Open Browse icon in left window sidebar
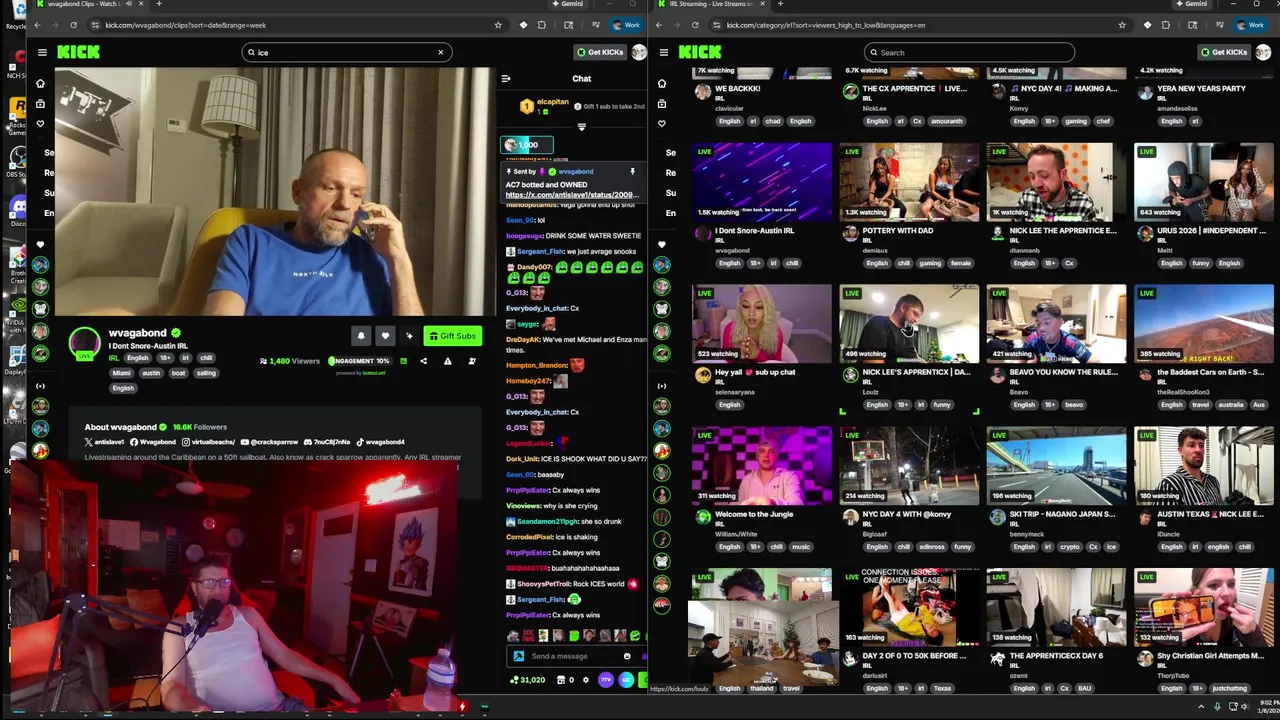This screenshot has width=1280, height=720. (40, 103)
